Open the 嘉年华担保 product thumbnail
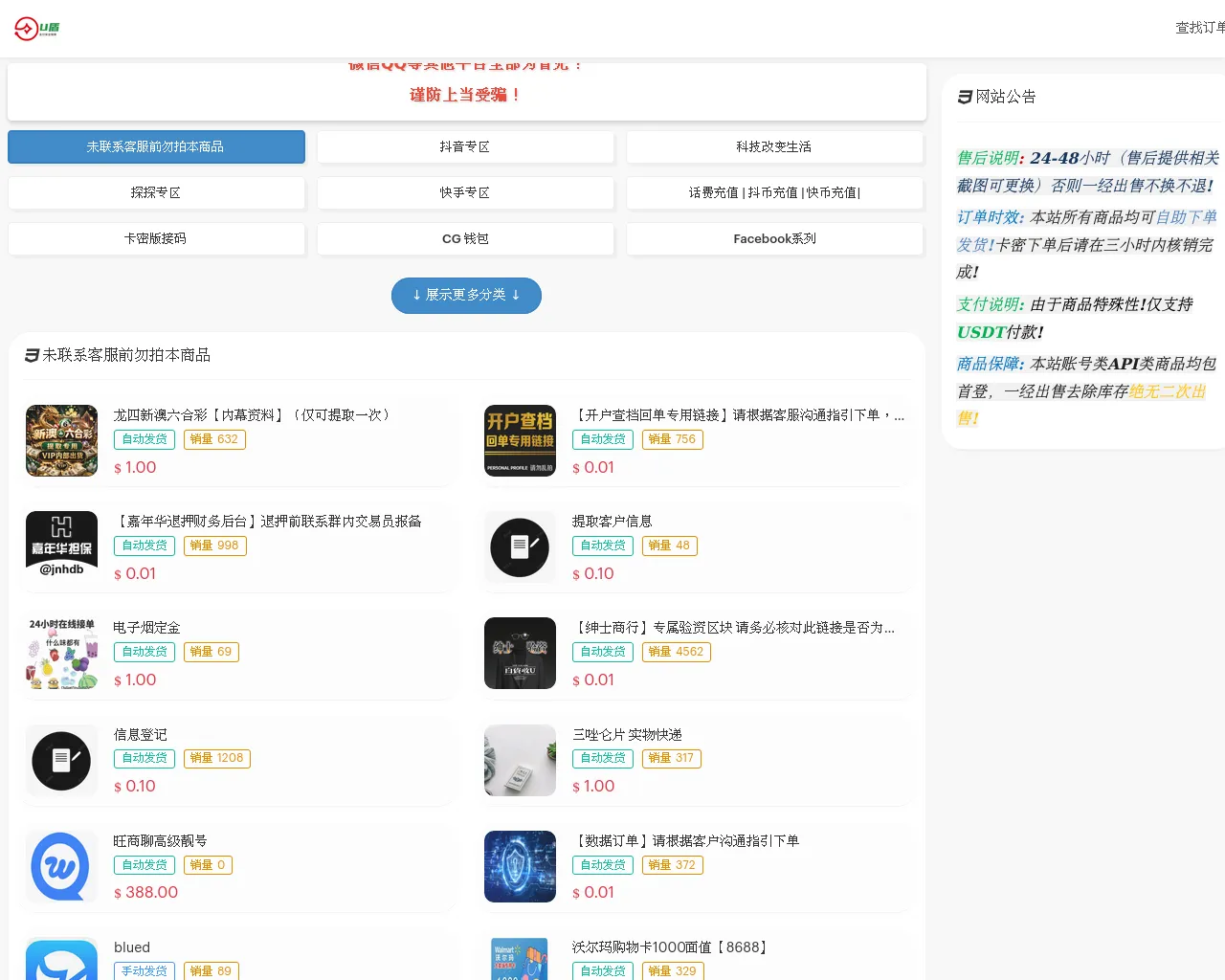This screenshot has height=980, width=1225. [61, 546]
